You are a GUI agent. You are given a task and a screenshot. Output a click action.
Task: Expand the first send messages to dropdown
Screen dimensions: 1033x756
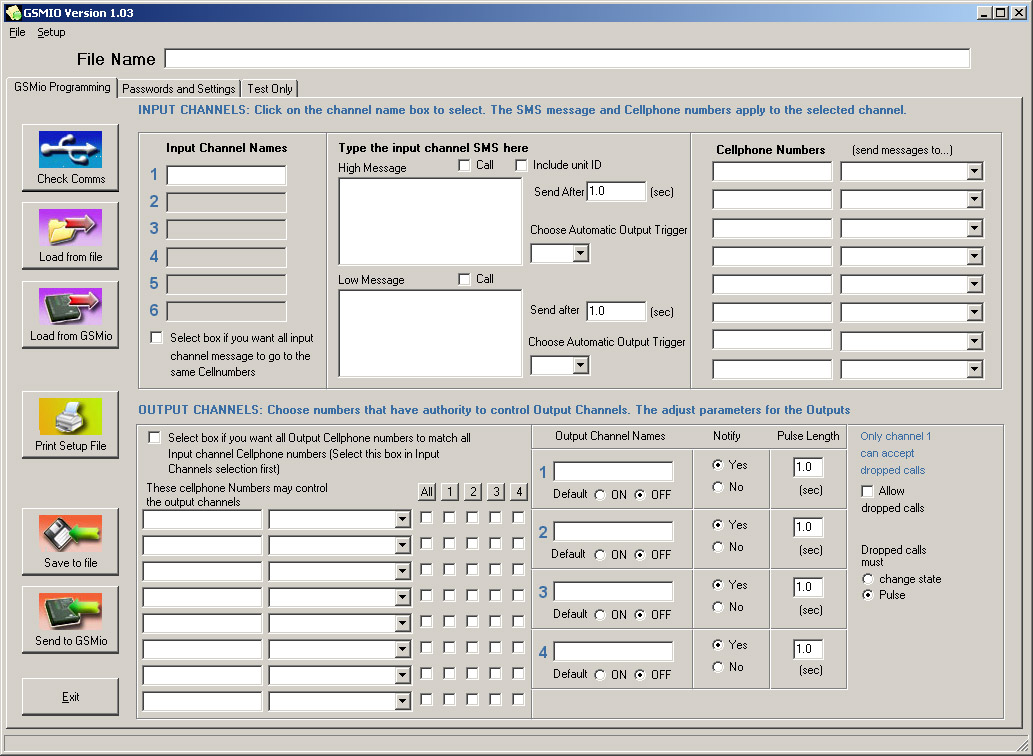974,172
